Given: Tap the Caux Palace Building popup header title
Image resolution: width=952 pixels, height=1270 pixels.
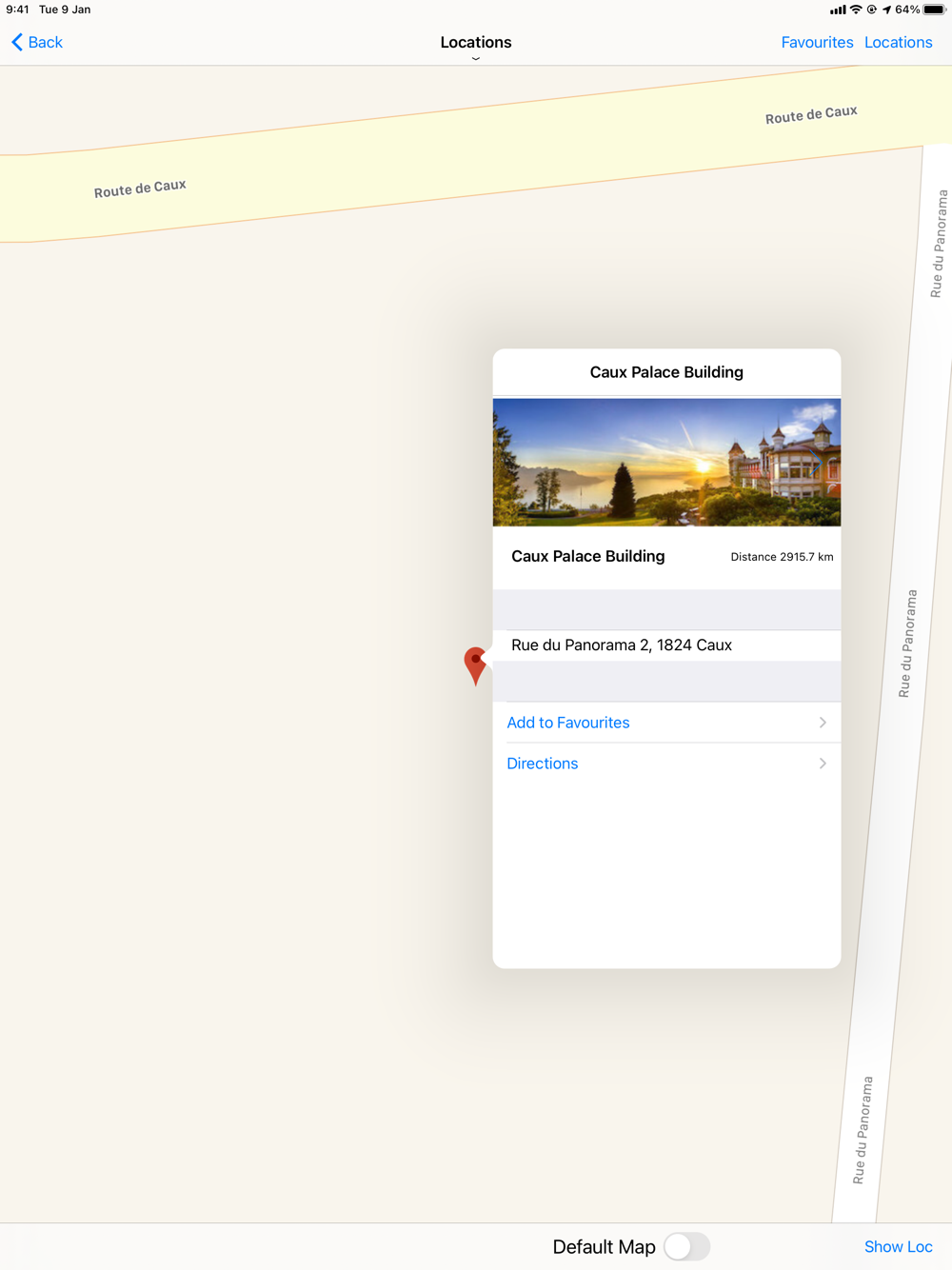Looking at the screenshot, I should (666, 372).
